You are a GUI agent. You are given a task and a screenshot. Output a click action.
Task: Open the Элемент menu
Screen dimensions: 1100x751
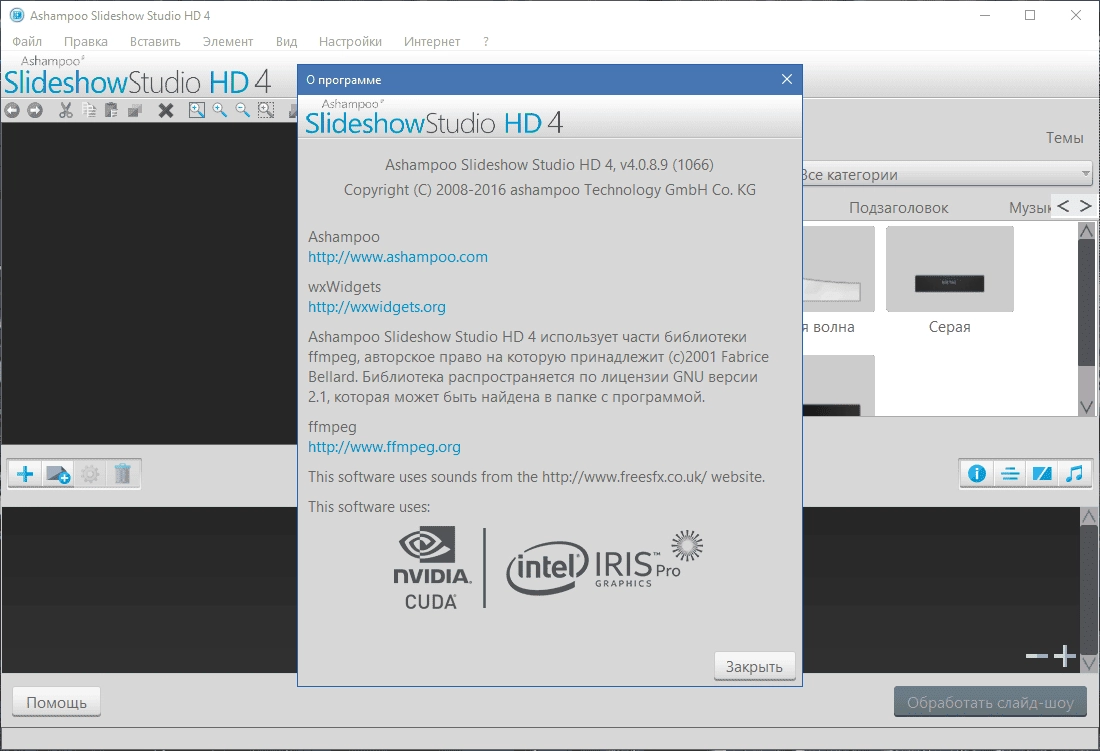coord(228,41)
